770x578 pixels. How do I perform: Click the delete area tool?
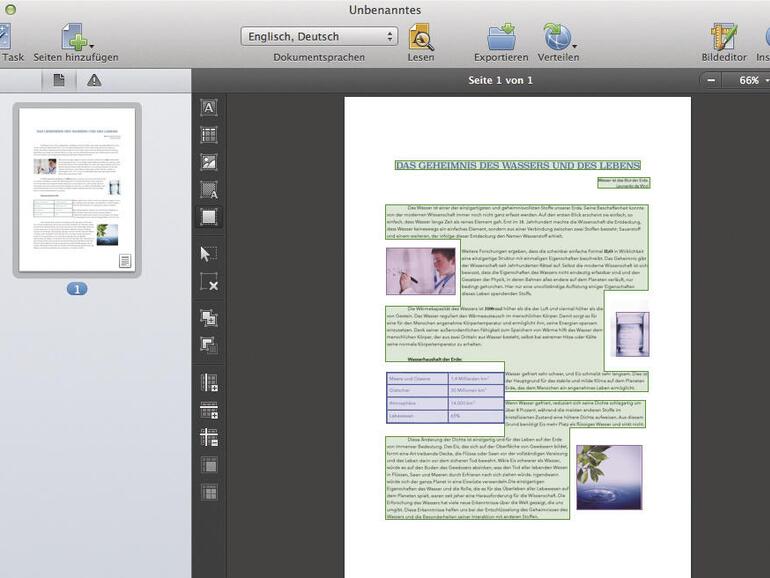[209, 282]
